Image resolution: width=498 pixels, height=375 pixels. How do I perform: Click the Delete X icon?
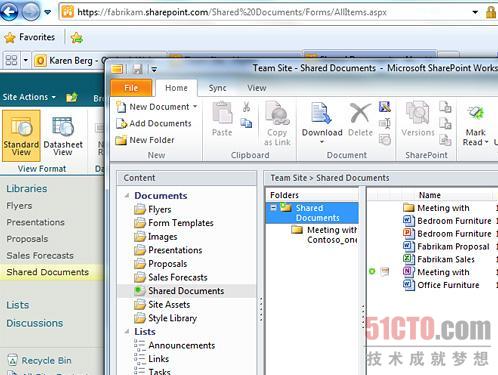(x=360, y=113)
